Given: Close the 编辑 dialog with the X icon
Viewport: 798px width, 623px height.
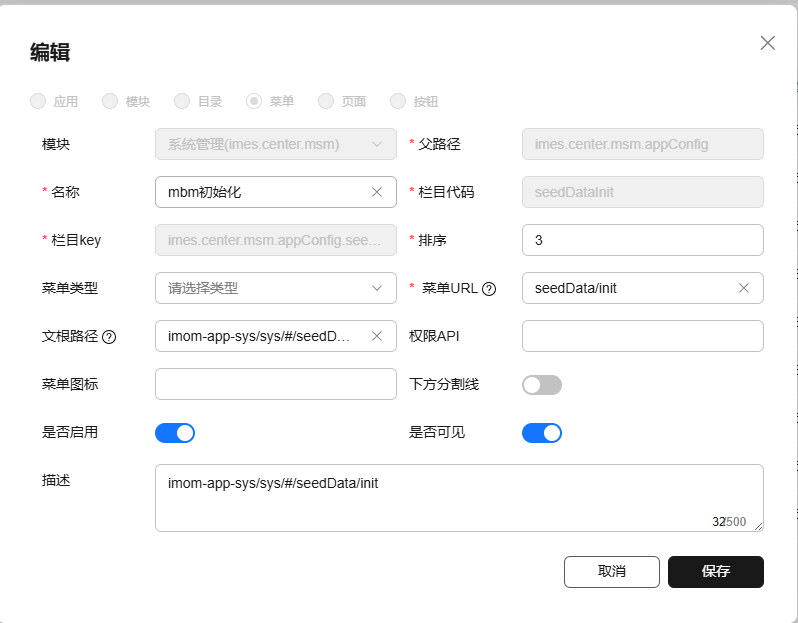Looking at the screenshot, I should pyautogui.click(x=767, y=43).
